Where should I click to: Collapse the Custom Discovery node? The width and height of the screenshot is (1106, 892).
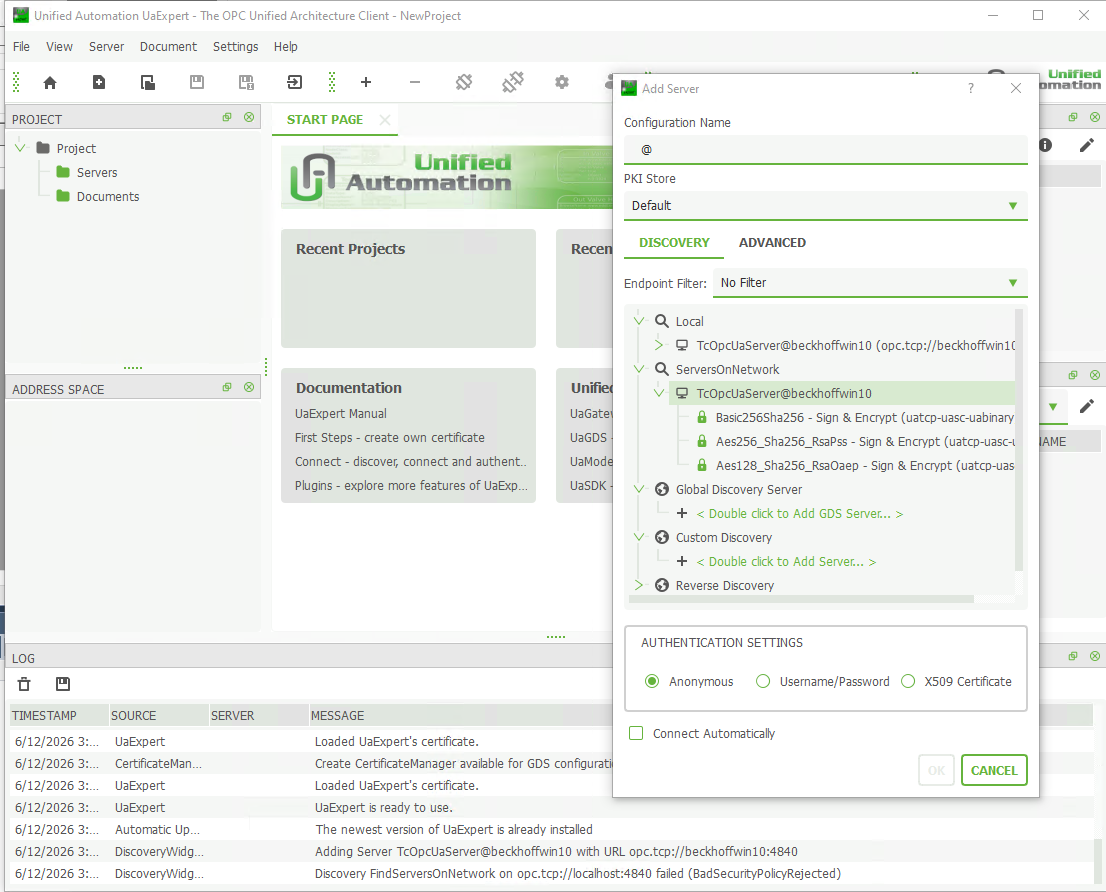pos(639,537)
